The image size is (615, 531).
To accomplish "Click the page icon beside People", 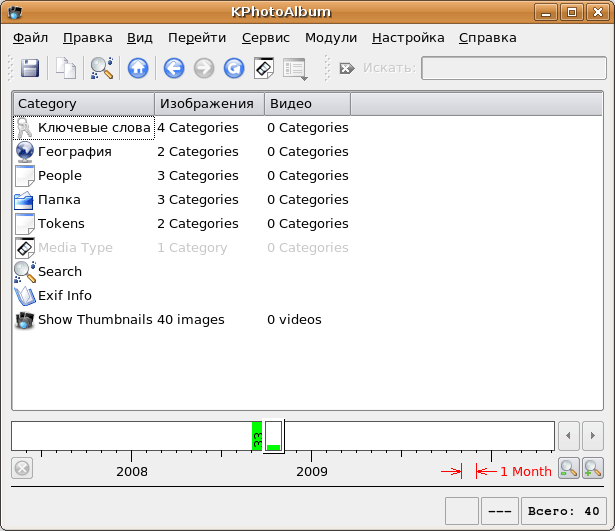I will pos(25,176).
